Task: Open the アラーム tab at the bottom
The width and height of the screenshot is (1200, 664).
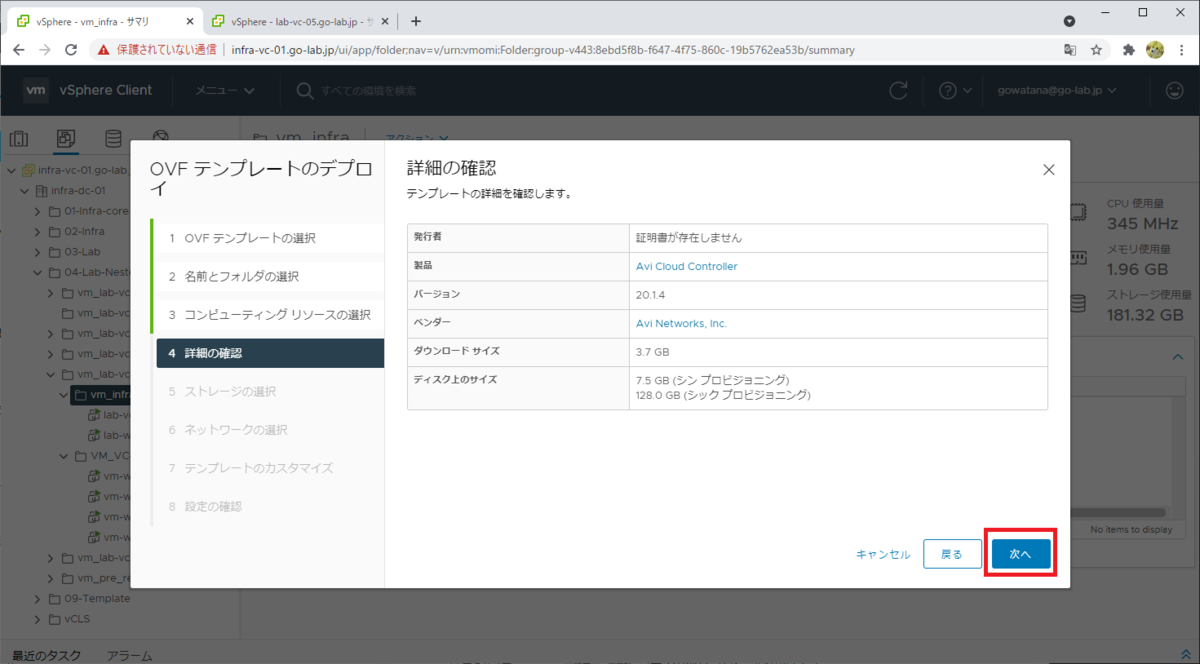Action: (x=129, y=655)
